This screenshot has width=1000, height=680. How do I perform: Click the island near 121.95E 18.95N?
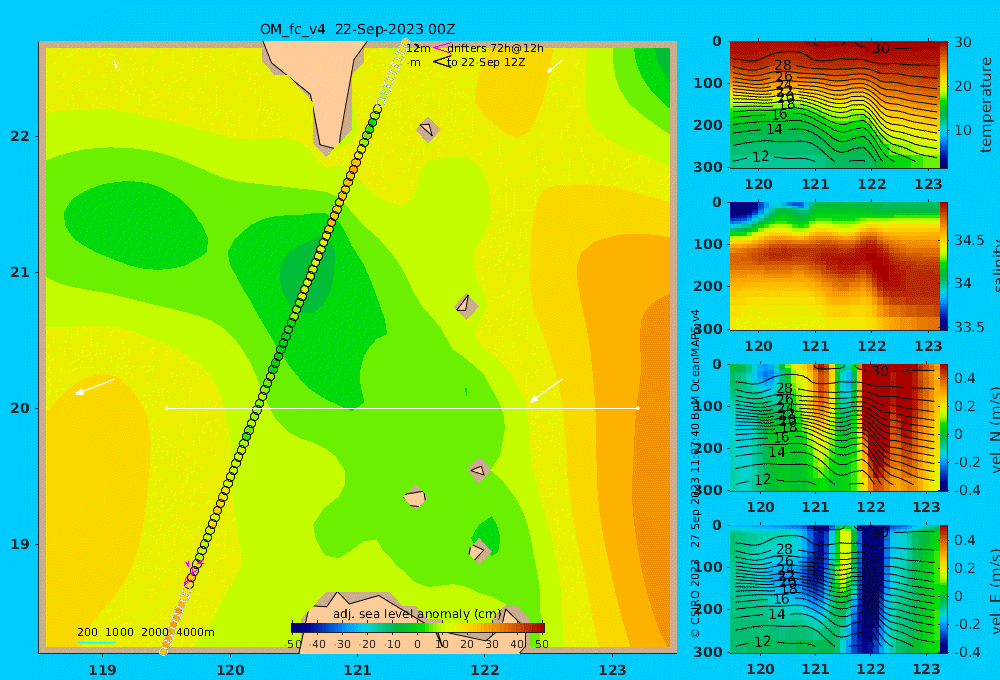(478, 551)
